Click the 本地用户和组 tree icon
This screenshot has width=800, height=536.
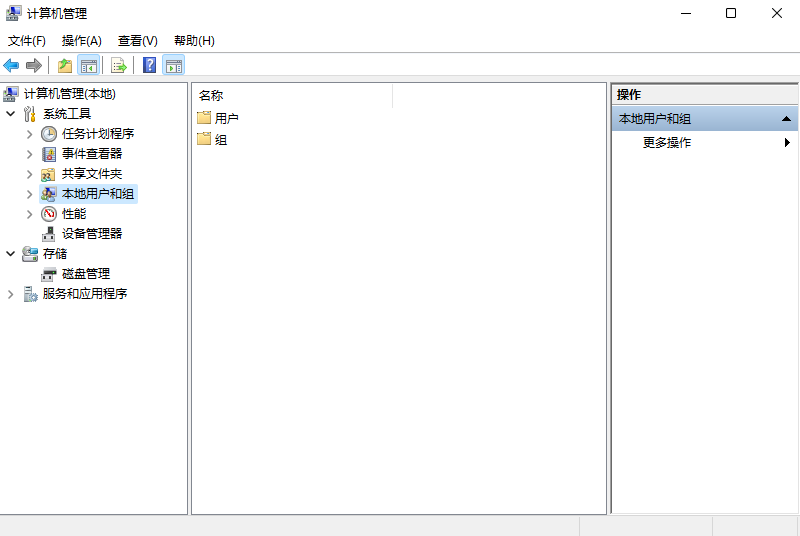48,194
